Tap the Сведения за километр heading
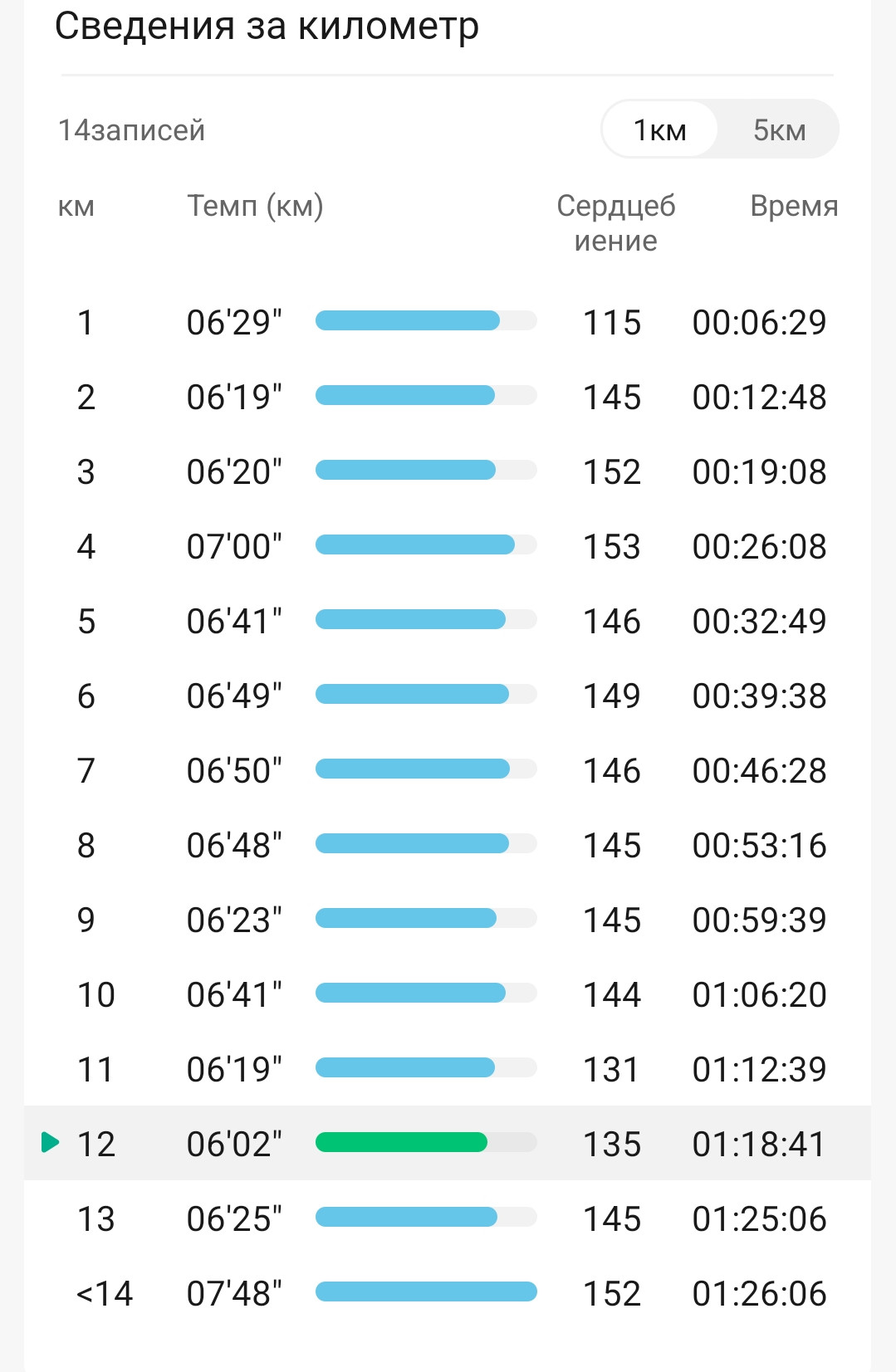Viewport: 896px width, 1372px height. click(267, 27)
